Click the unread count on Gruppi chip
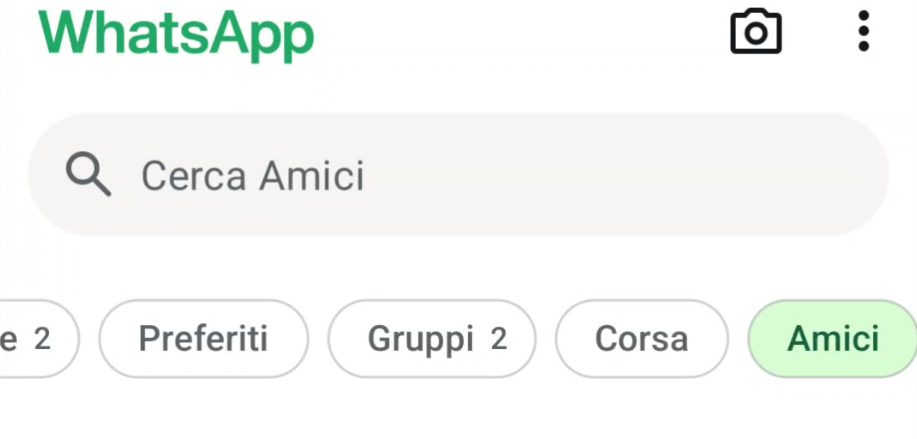917x439 pixels. [498, 339]
